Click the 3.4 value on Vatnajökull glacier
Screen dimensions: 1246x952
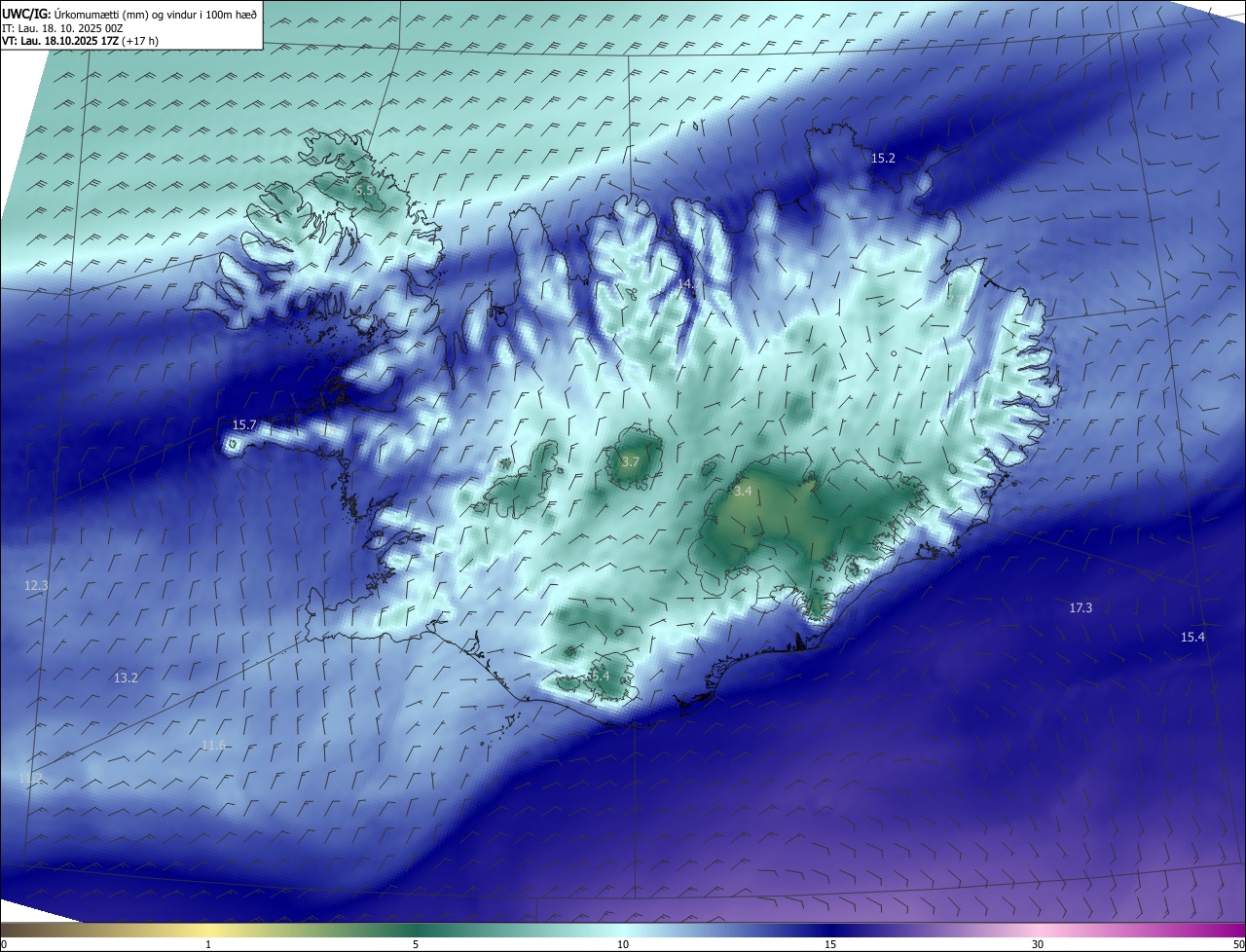(743, 492)
